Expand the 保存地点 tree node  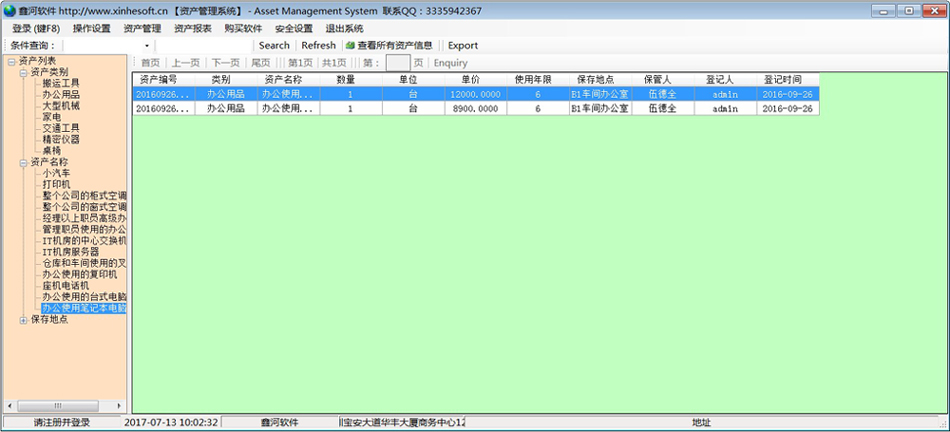pos(24,320)
